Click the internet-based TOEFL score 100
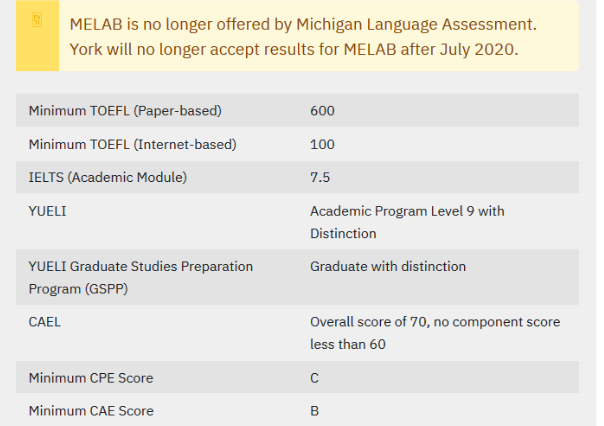The width and height of the screenshot is (604, 426). (x=322, y=144)
